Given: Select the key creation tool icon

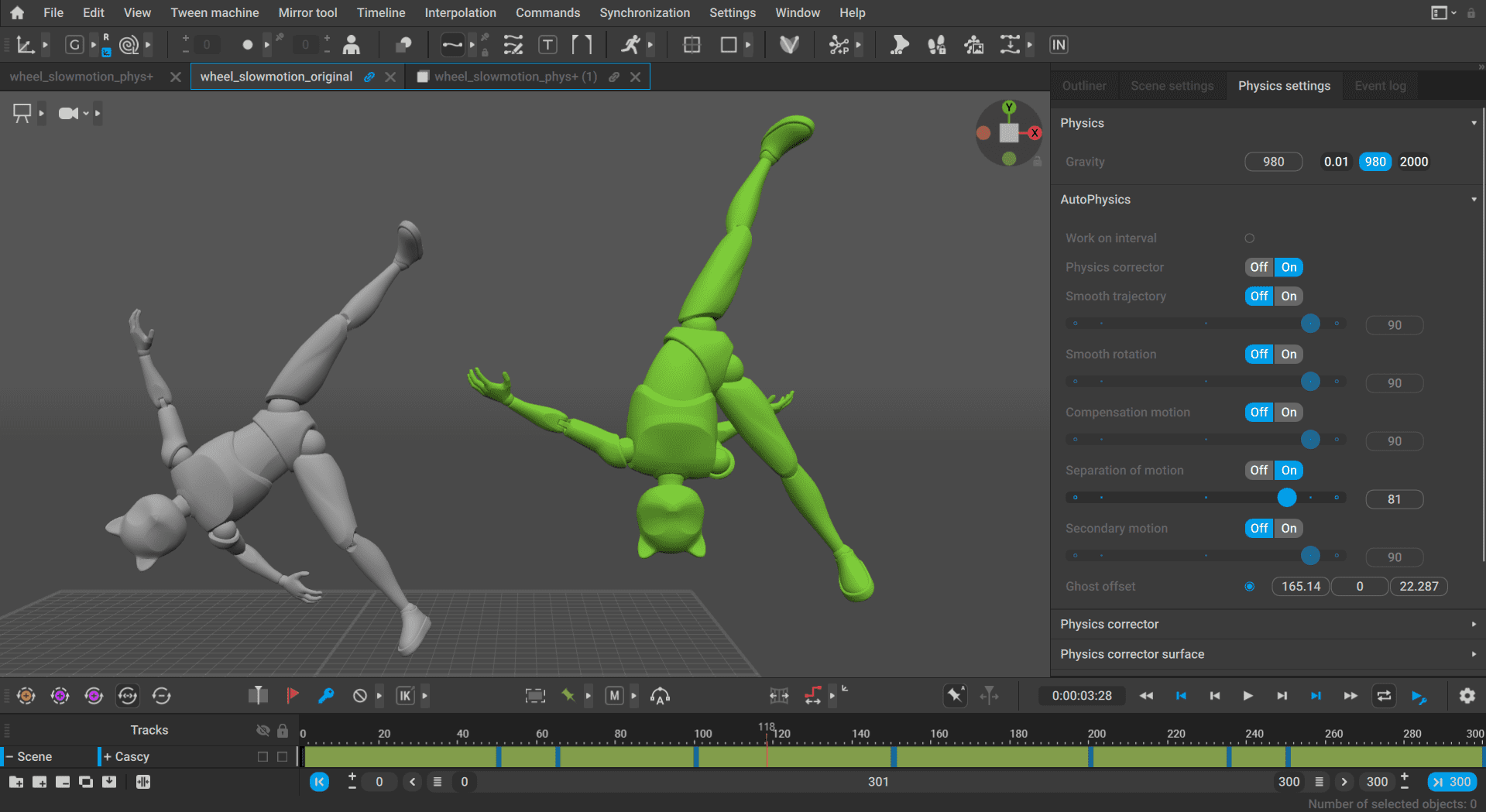Looking at the screenshot, I should (326, 695).
